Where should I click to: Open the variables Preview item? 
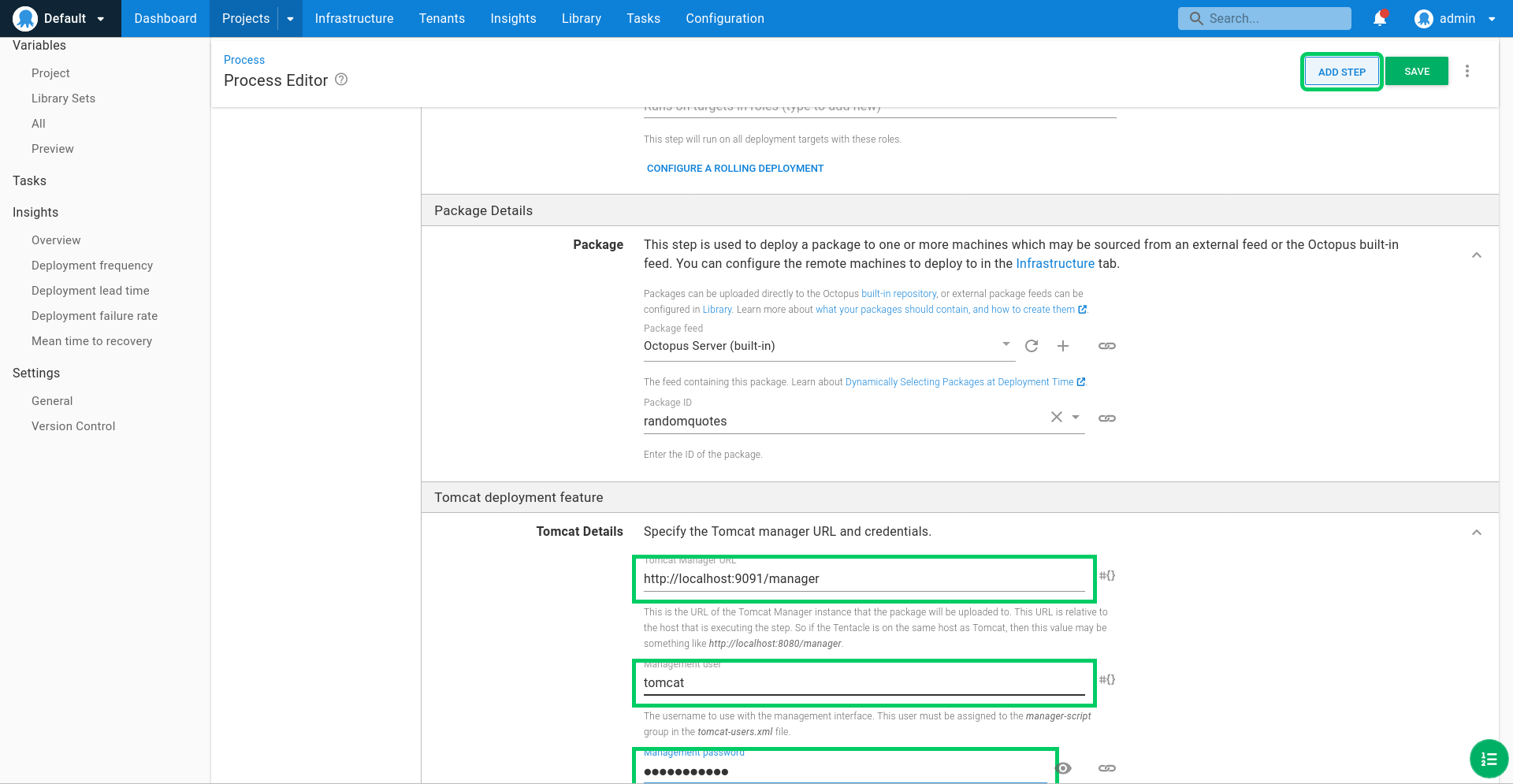coord(53,149)
